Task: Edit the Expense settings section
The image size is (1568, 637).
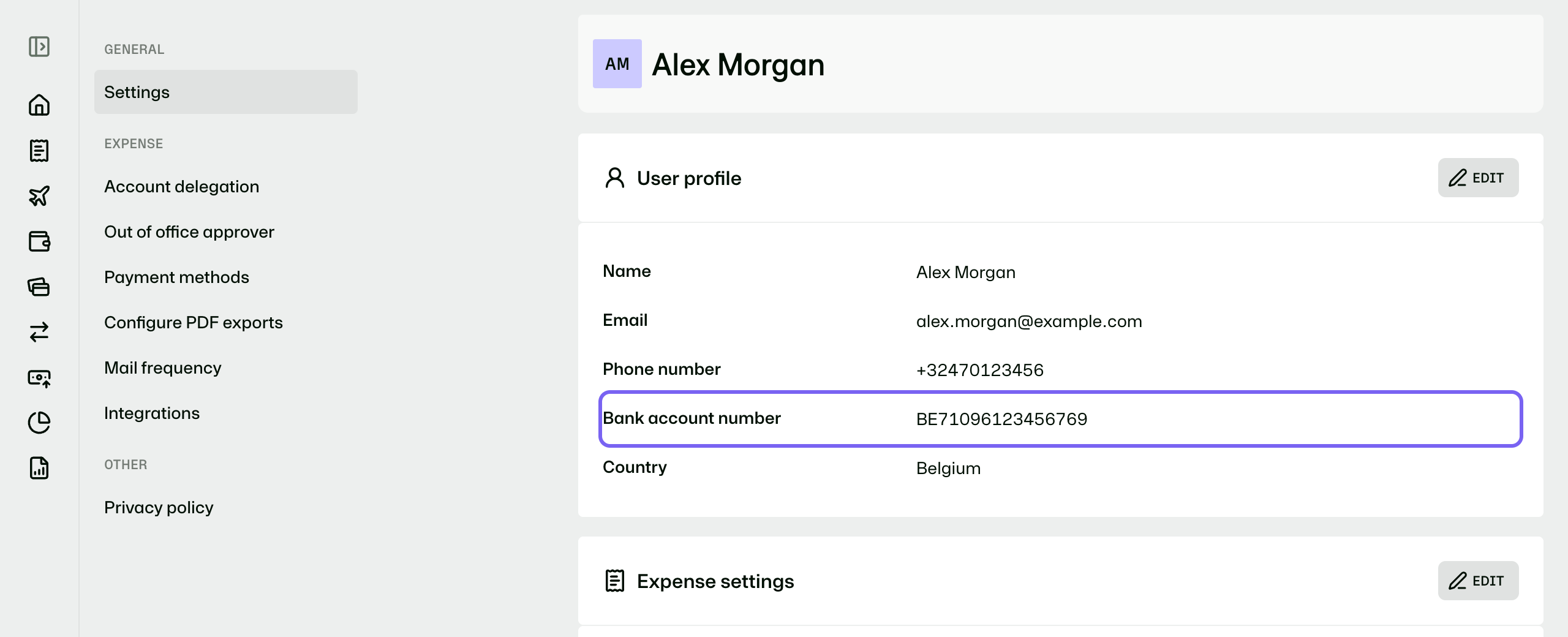Action: 1477,581
